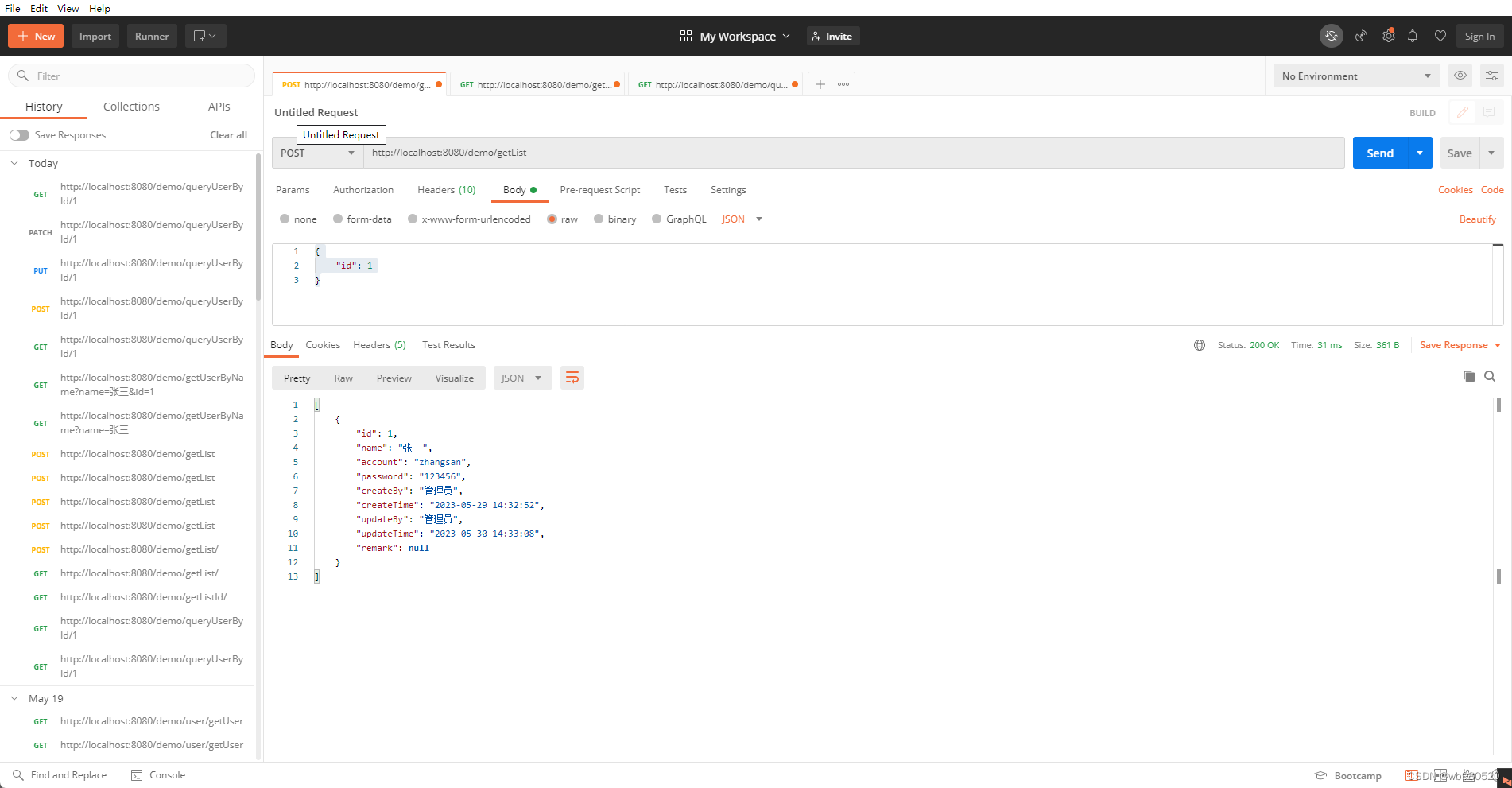The image size is (1512, 788).
Task: Open the Console in status bar
Action: 158,775
